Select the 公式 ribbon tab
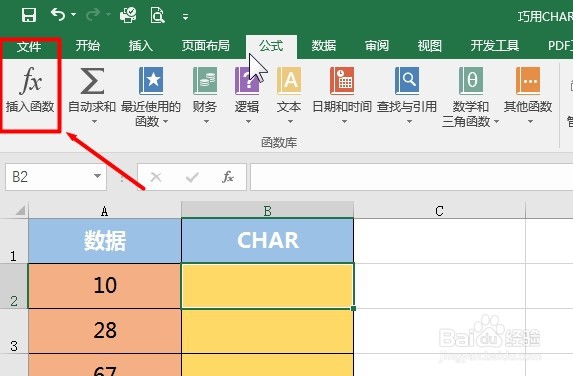Viewport: 573px width, 376px height. (x=271, y=46)
